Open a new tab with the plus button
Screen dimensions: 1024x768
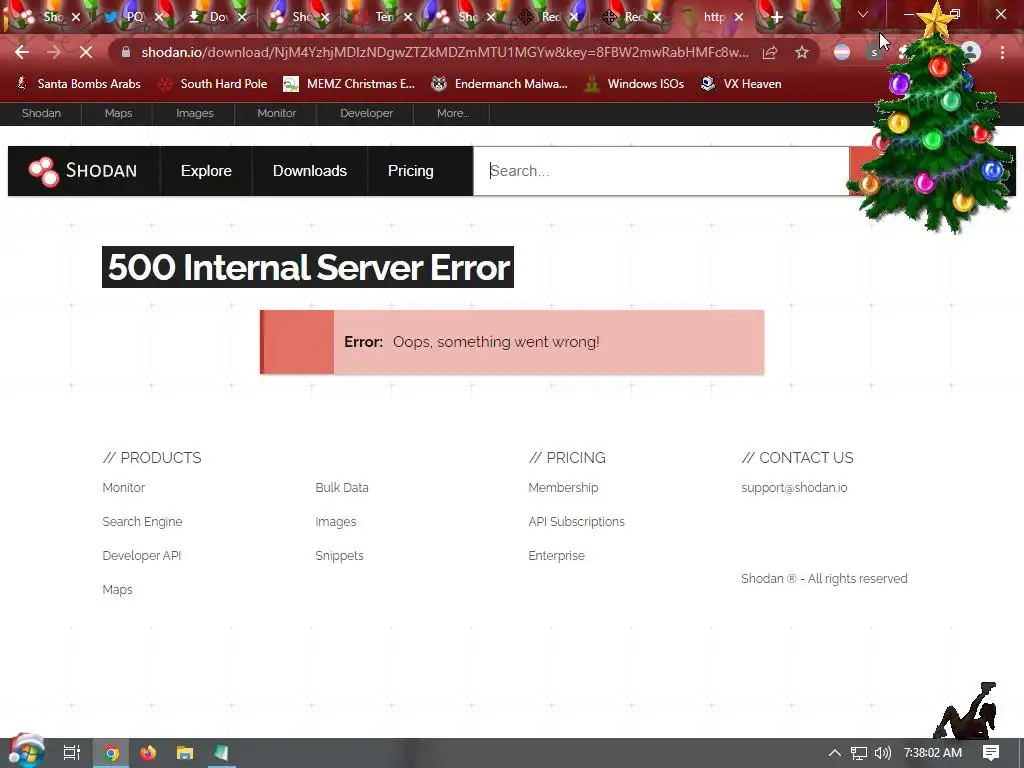(776, 17)
